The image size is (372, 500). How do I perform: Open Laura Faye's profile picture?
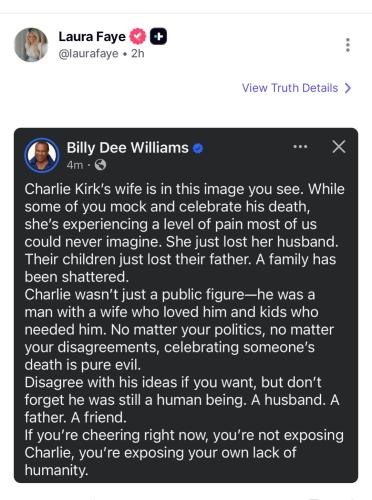click(31, 45)
